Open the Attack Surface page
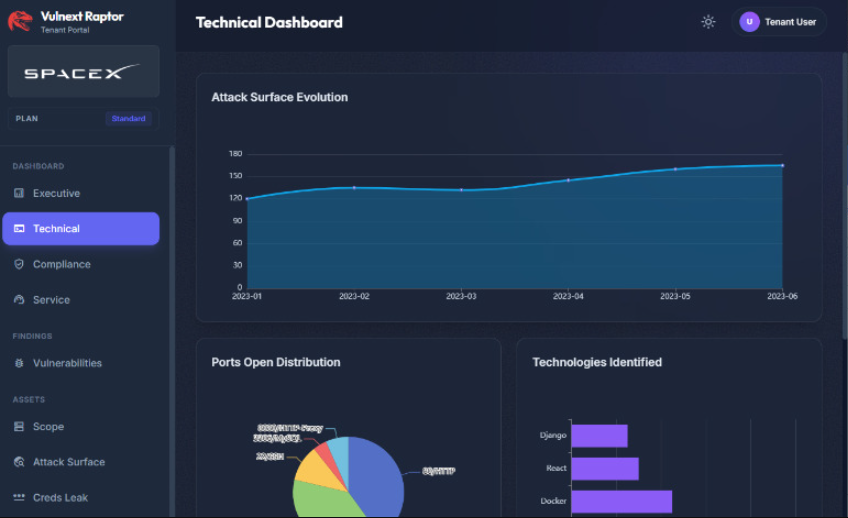This screenshot has height=518, width=848. [81, 462]
